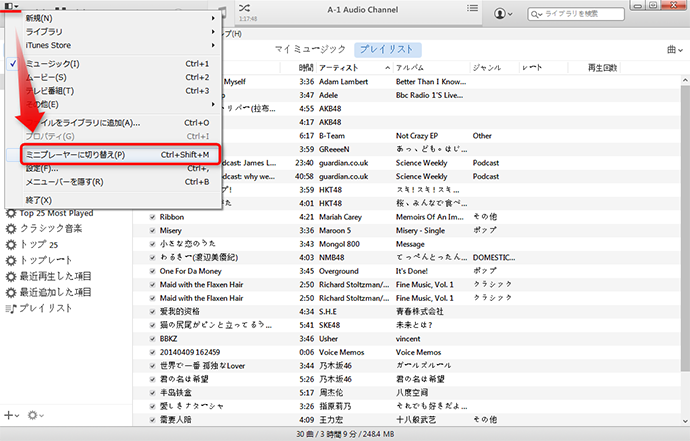The image size is (690, 441).
Task: Uncheck the BBKZ song checkbox
Action: [152, 339]
